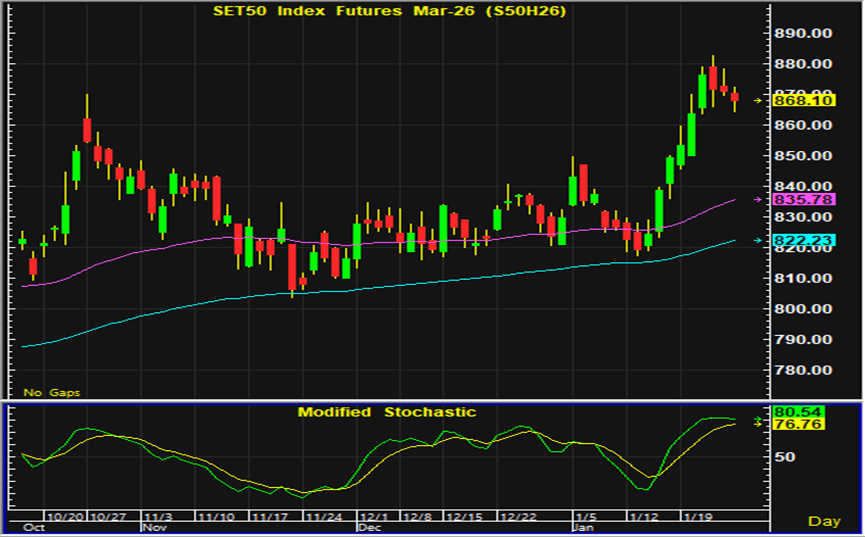The image size is (865, 537).
Task: Click the Jan month label on time axis
Action: tap(582, 526)
